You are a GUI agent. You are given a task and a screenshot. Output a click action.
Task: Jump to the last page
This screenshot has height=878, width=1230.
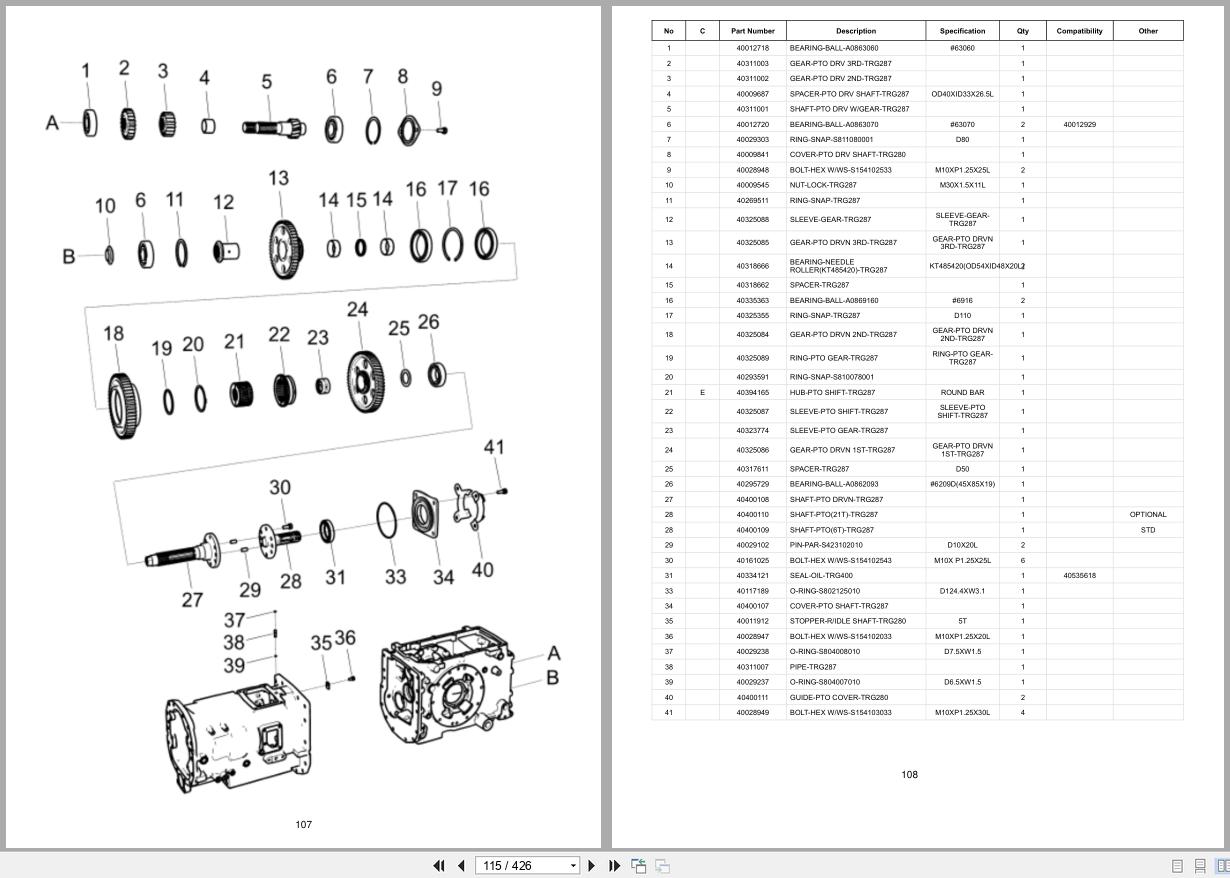tap(614, 865)
